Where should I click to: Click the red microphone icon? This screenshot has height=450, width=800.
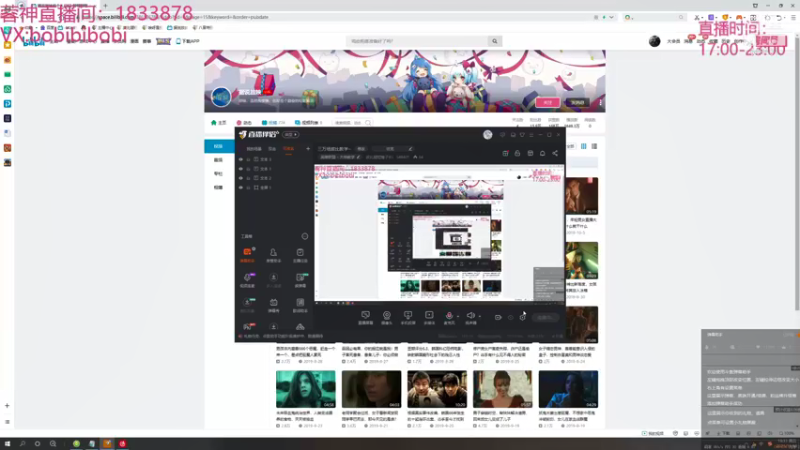[x=448, y=316]
